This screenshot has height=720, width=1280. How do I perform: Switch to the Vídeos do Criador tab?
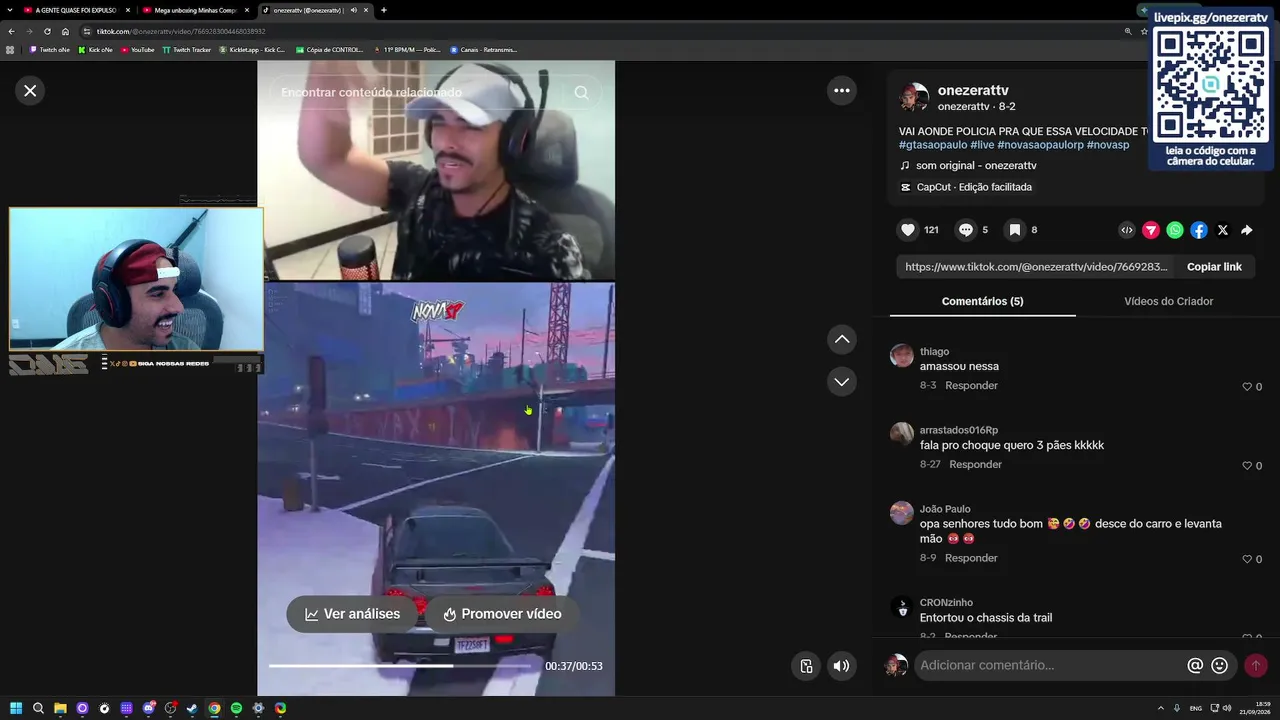pos(1168,301)
